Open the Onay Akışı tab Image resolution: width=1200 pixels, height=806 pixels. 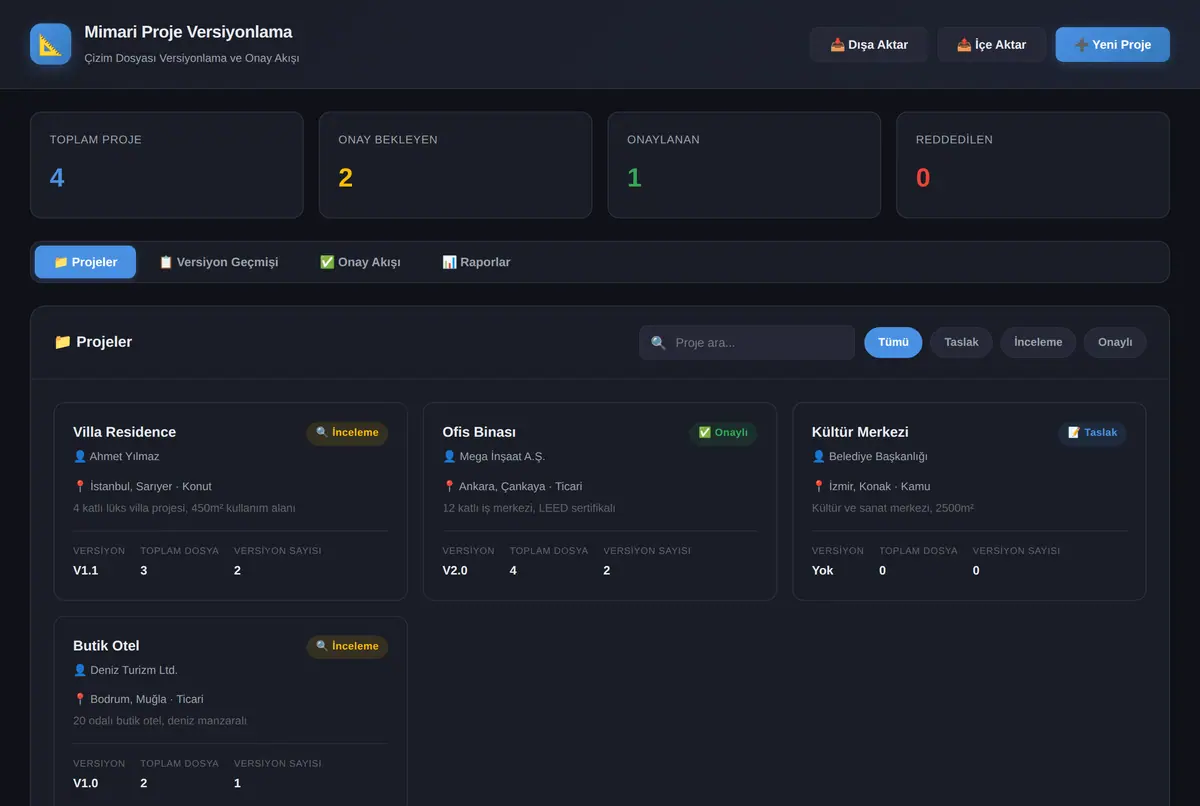(x=360, y=262)
